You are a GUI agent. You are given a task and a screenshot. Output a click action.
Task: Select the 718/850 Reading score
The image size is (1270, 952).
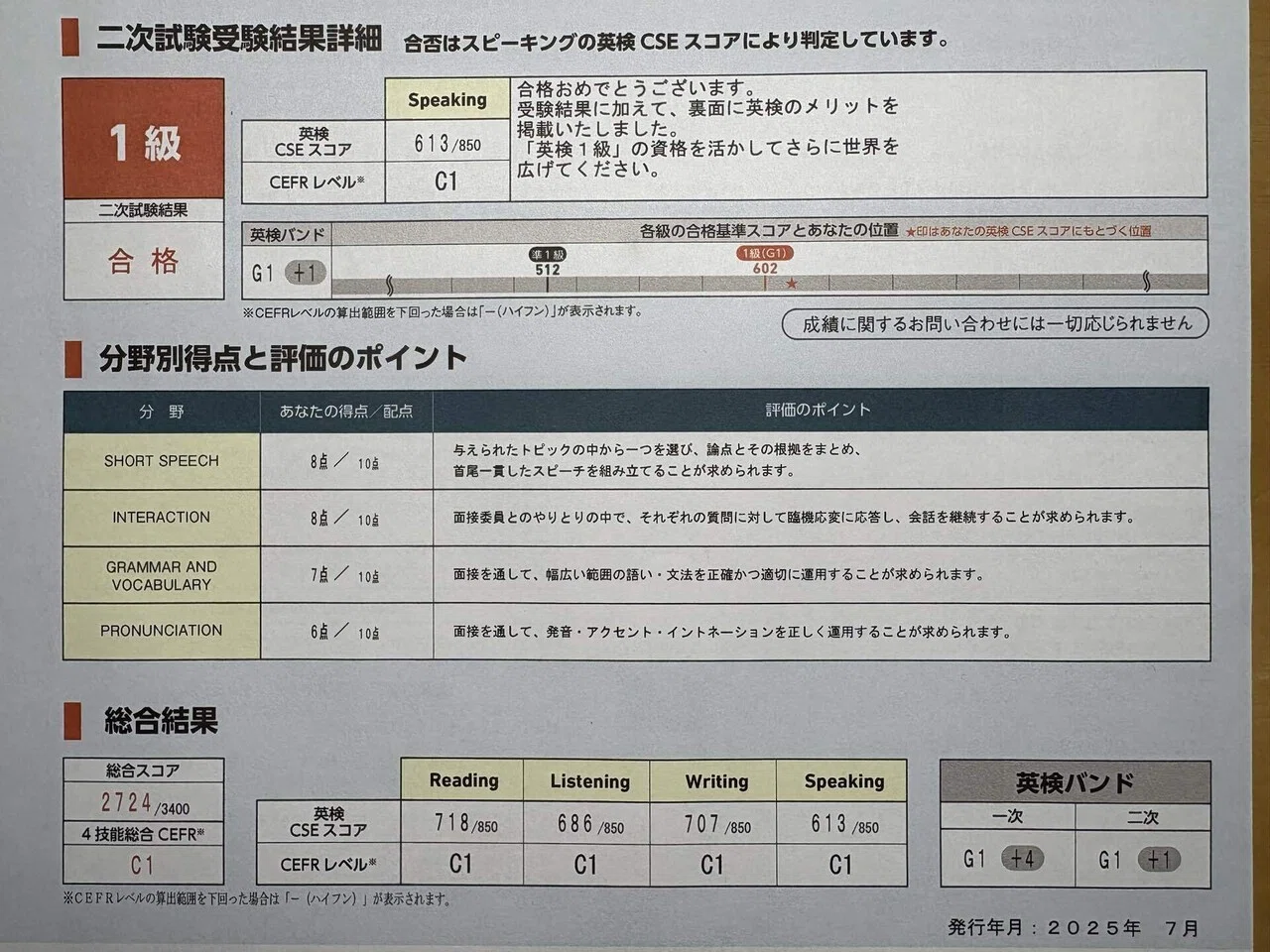click(x=465, y=824)
